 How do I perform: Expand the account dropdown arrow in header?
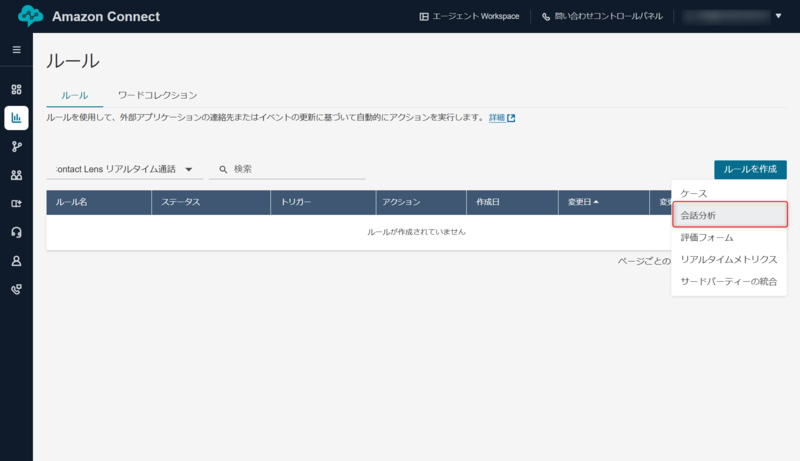779,16
